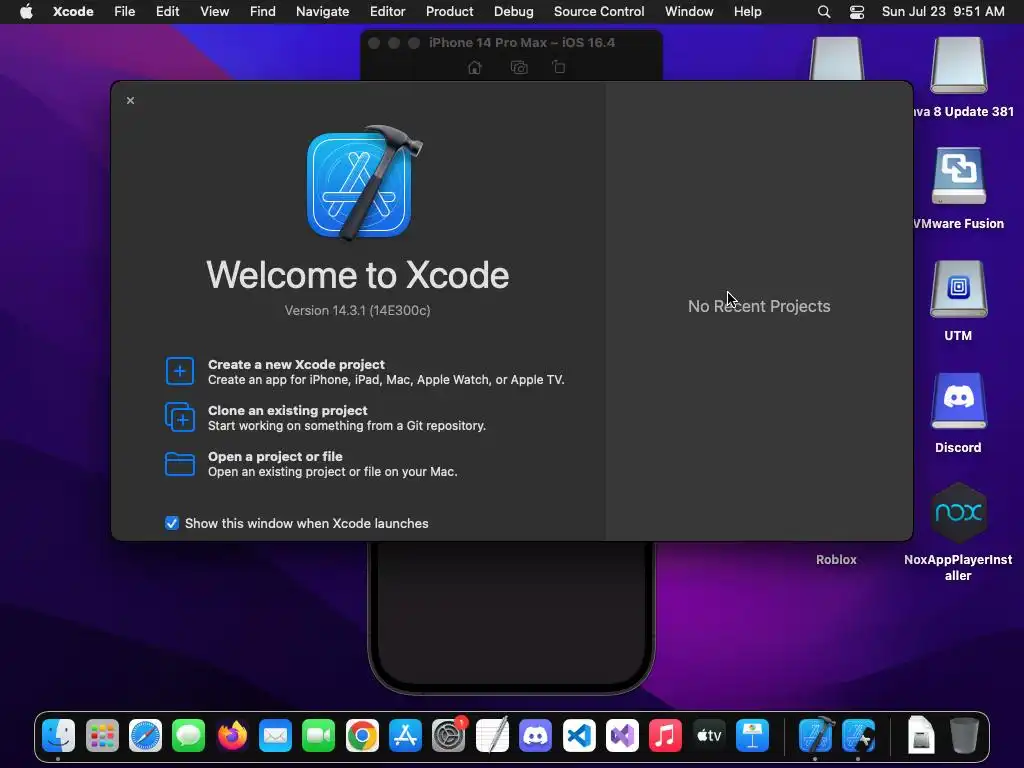Click the Version 14.3.1 (14E300c) text

[x=357, y=310]
